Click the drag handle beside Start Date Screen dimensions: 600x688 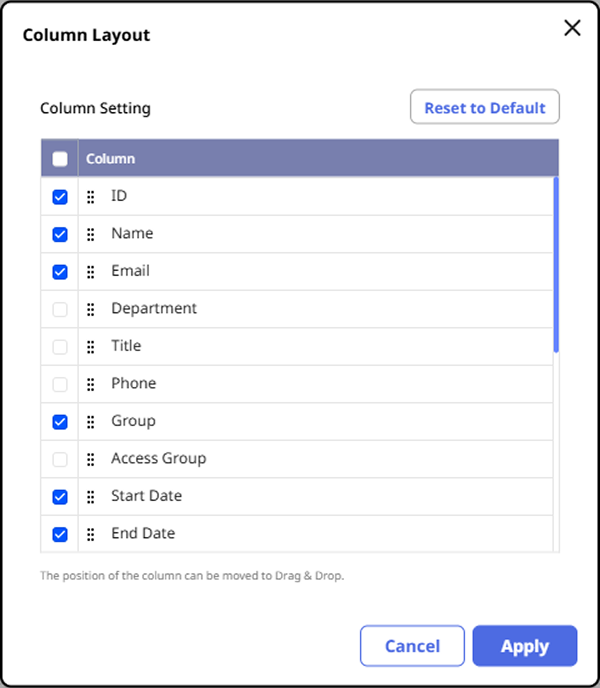click(90, 497)
